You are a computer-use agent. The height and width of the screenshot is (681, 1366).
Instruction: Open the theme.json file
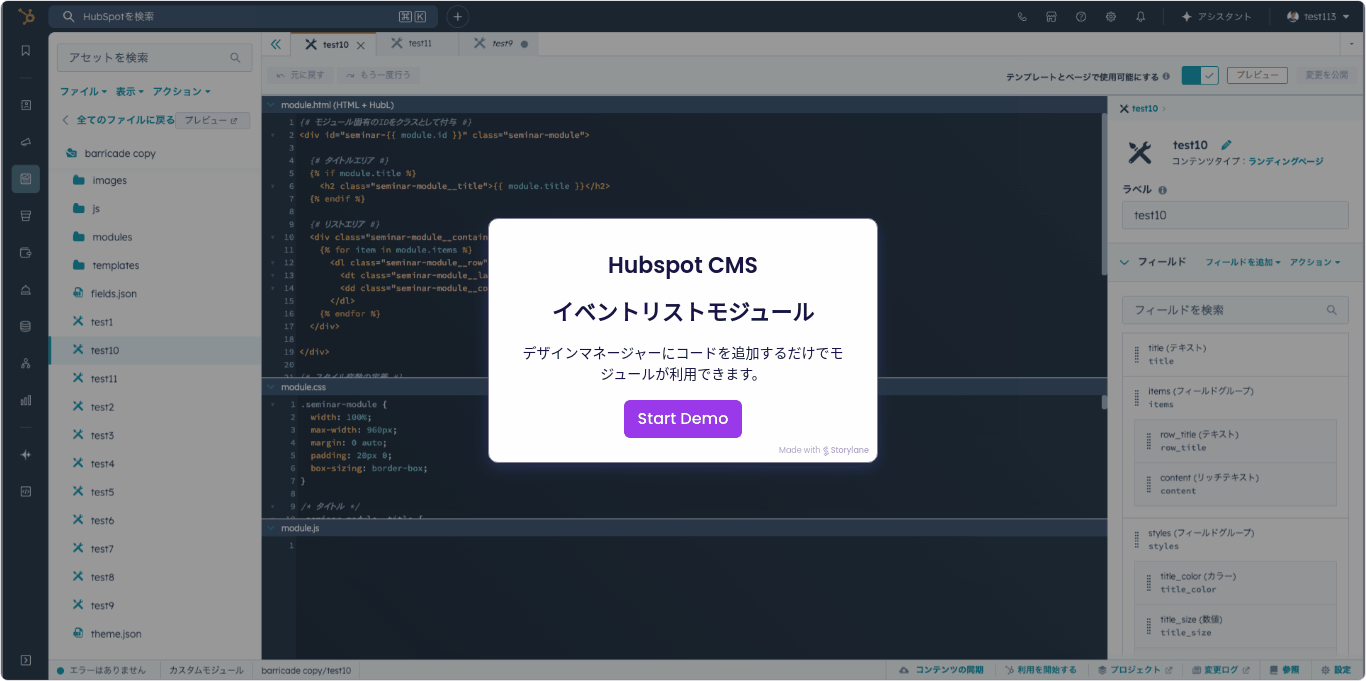pyautogui.click(x=107, y=634)
